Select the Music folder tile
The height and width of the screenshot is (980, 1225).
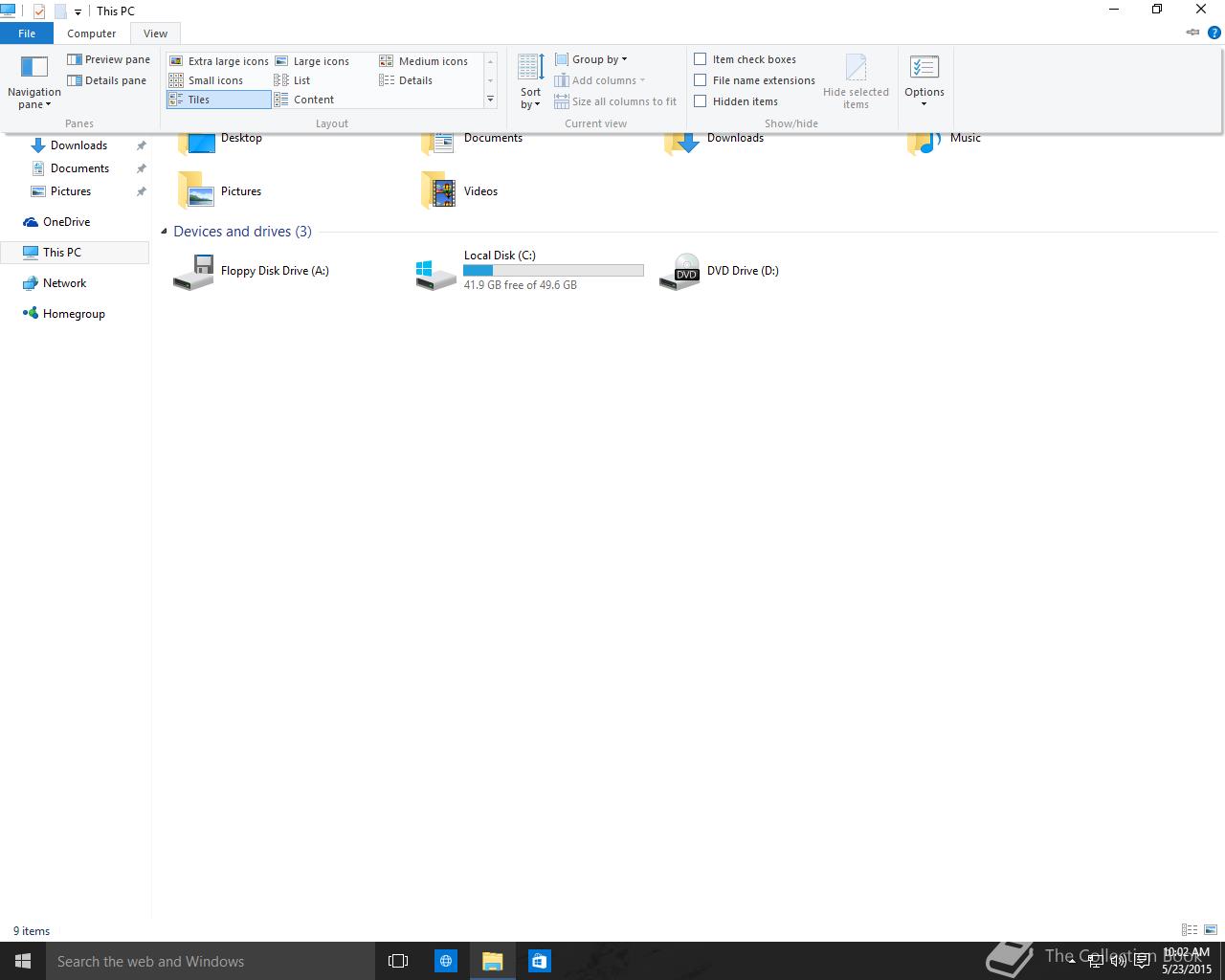click(945, 142)
